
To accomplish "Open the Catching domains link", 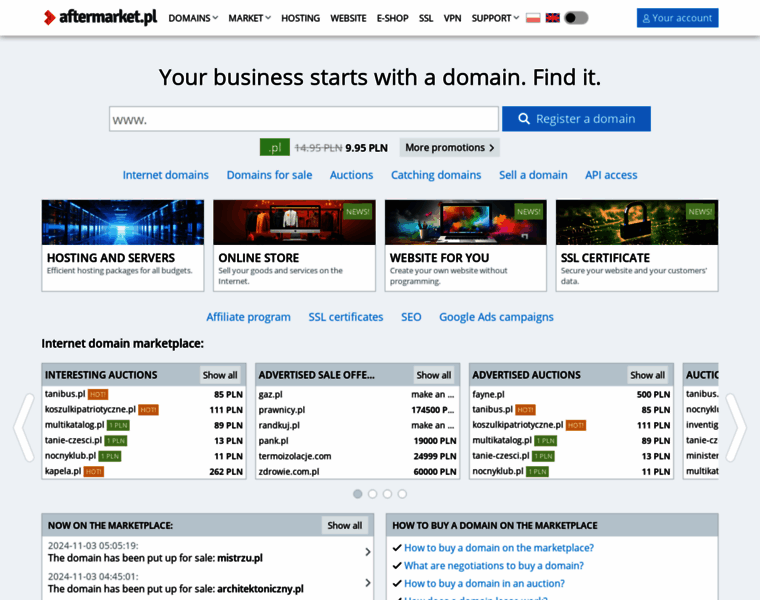I will click(x=436, y=175).
